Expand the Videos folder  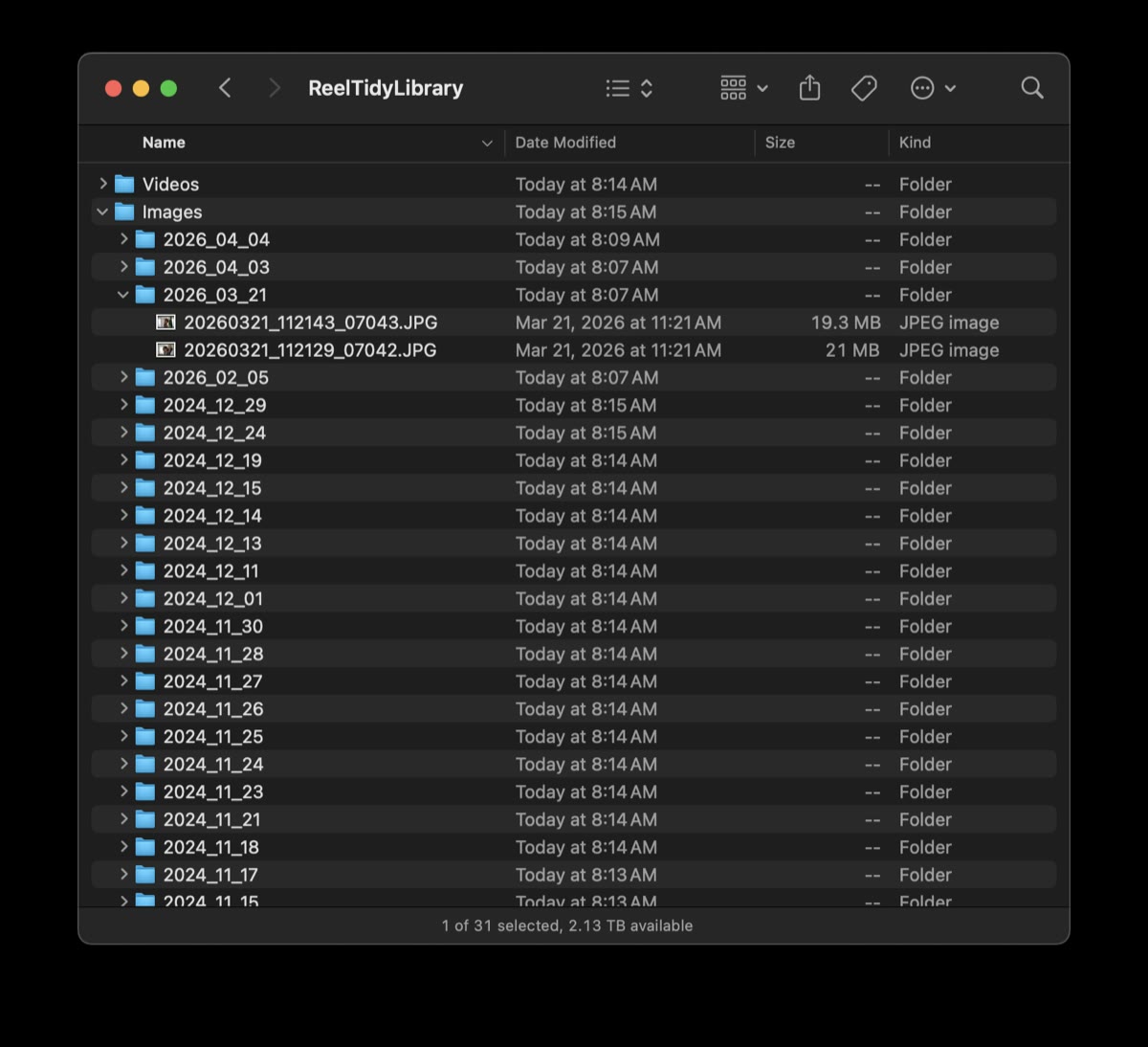(x=103, y=184)
